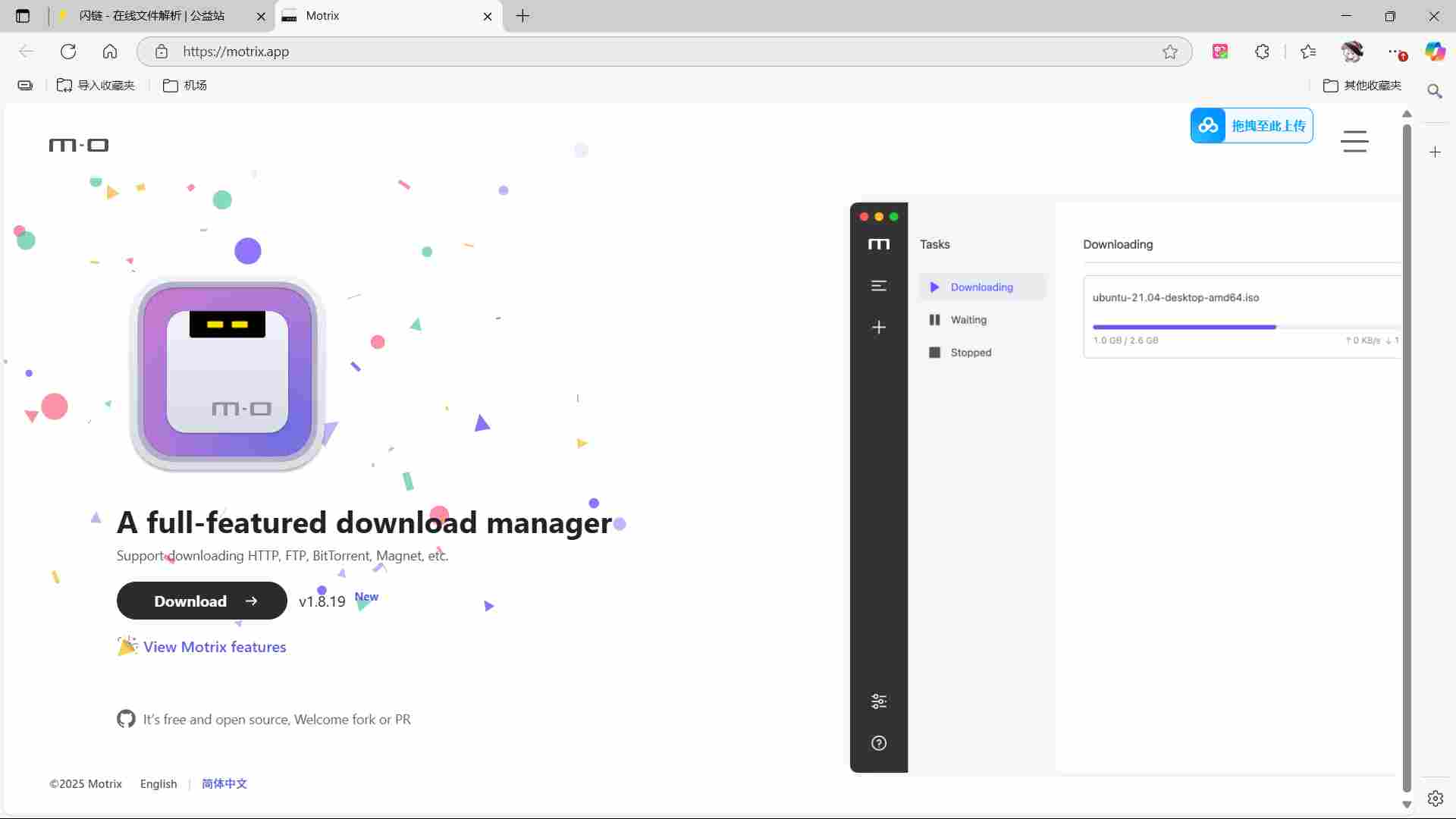Click the help question mark icon
Image resolution: width=1456 pixels, height=819 pixels.
point(879,743)
